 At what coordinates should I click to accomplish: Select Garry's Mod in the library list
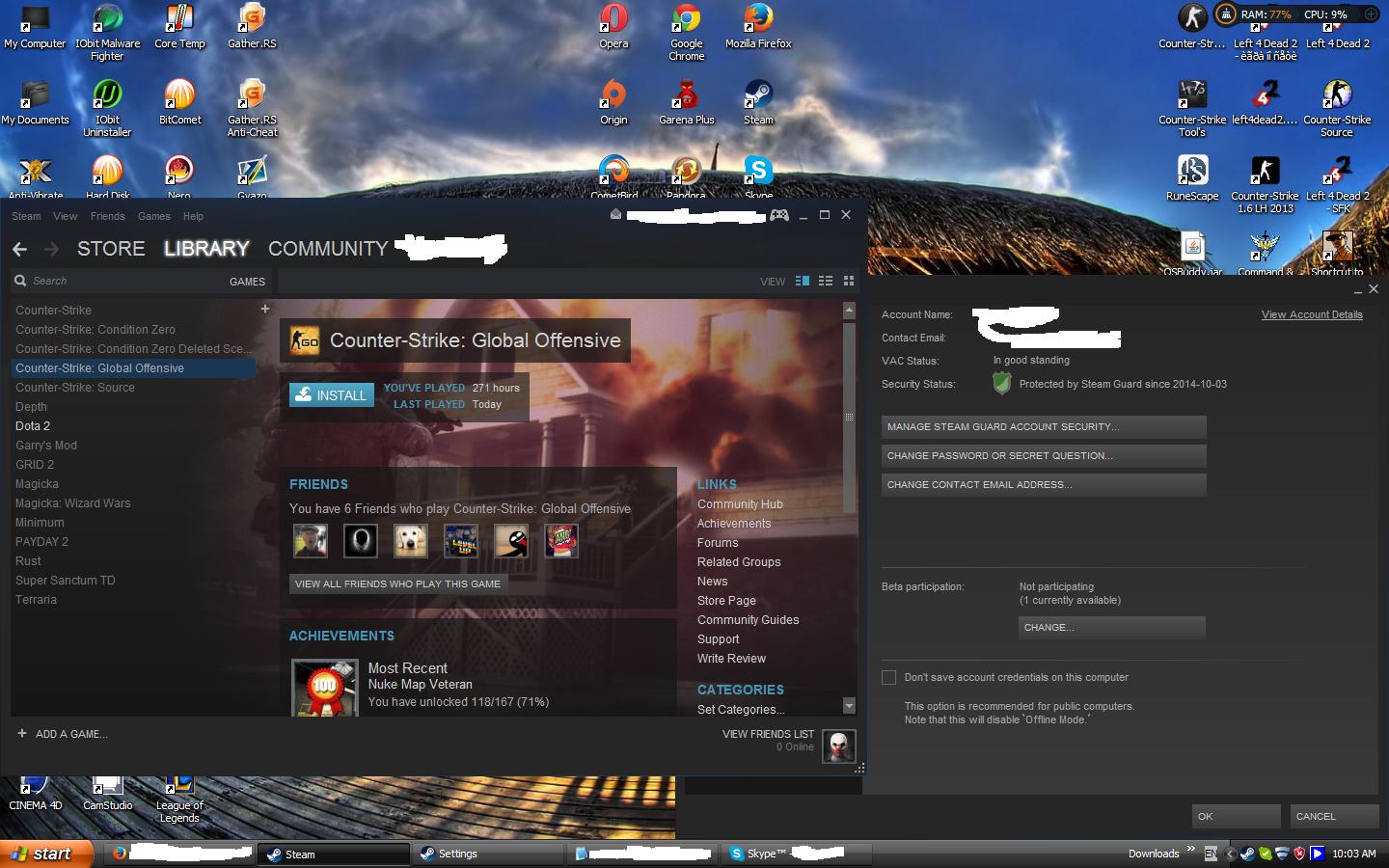coord(46,446)
